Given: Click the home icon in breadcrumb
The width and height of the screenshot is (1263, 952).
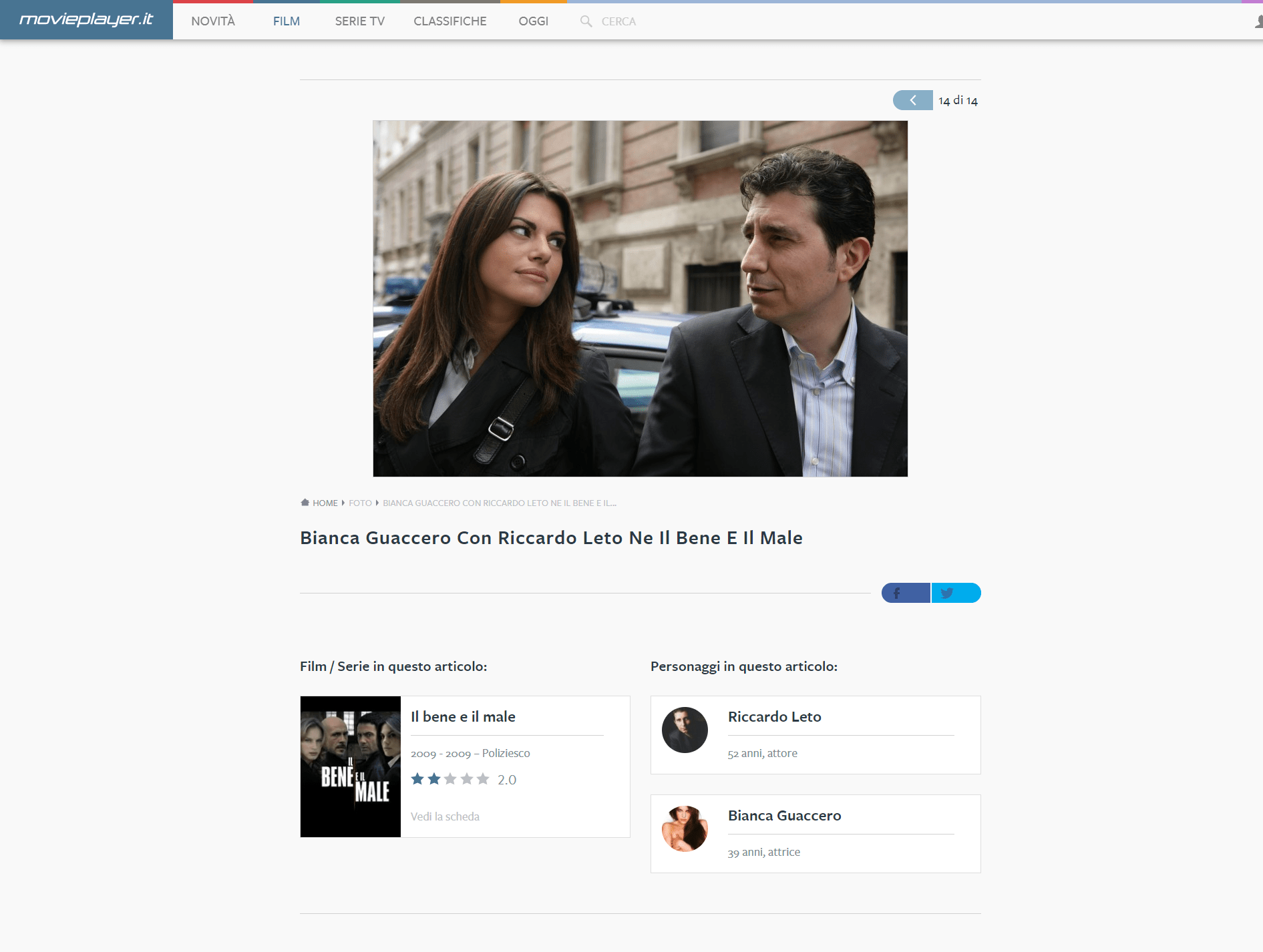Looking at the screenshot, I should (x=305, y=503).
